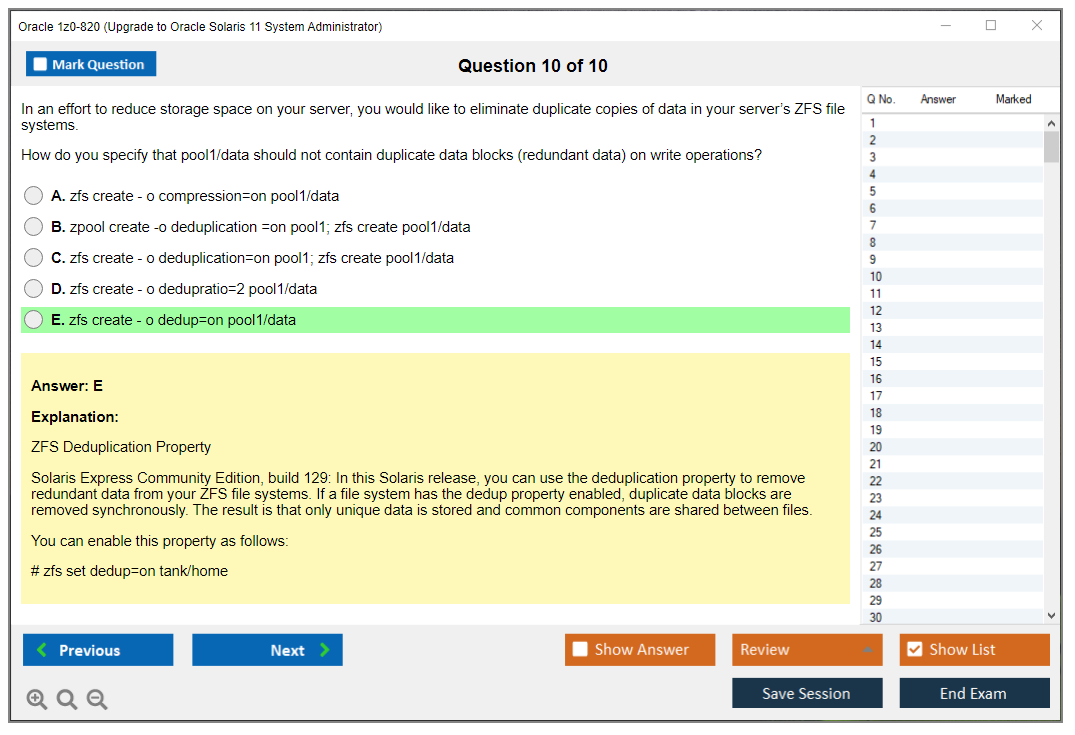
Task: Toggle the Show Answer checkbox
Action: [x=581, y=650]
